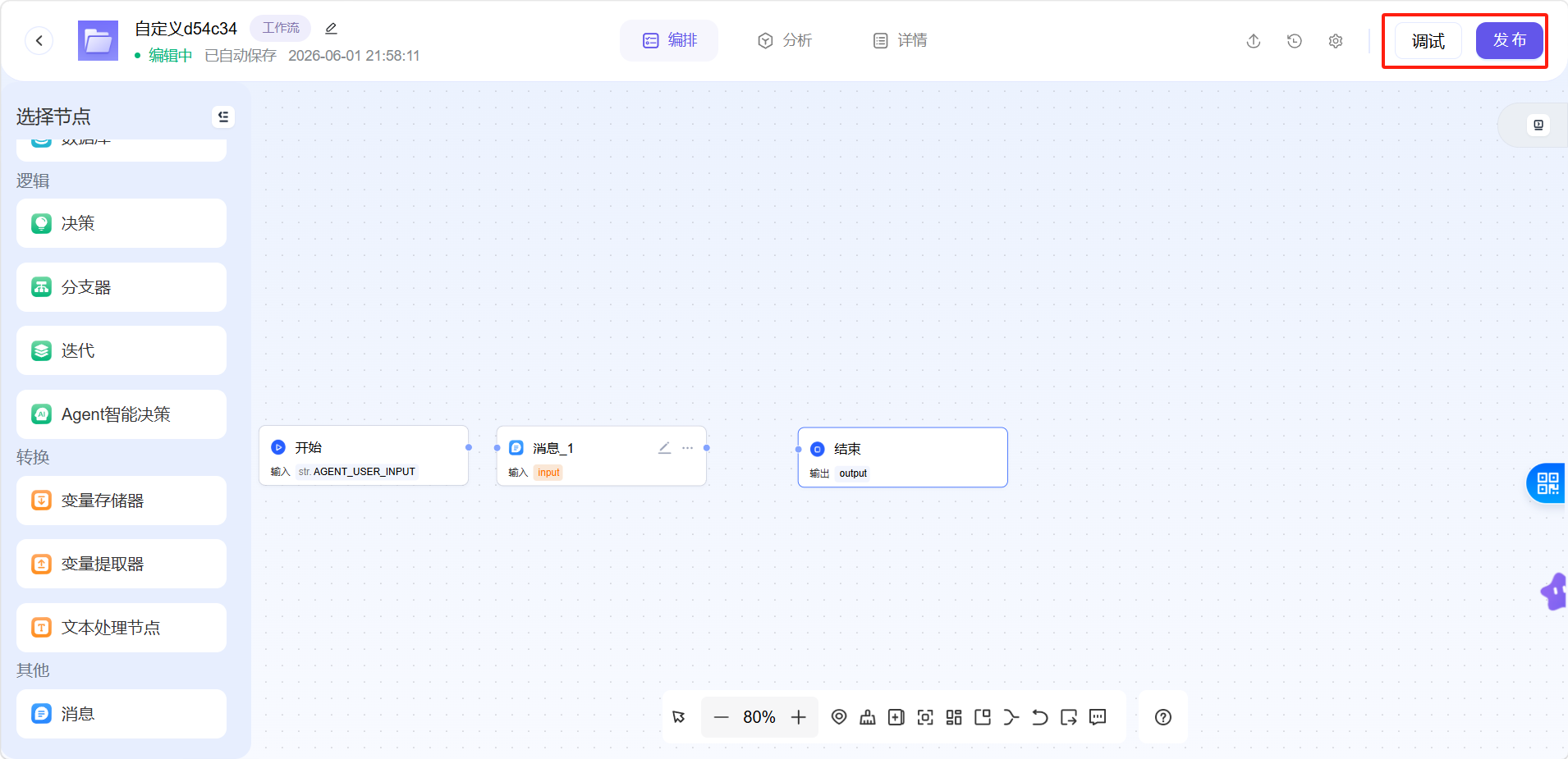Image resolution: width=1568 pixels, height=759 pixels.
Task: Click the export arrow box icon
Action: pos(1069,717)
